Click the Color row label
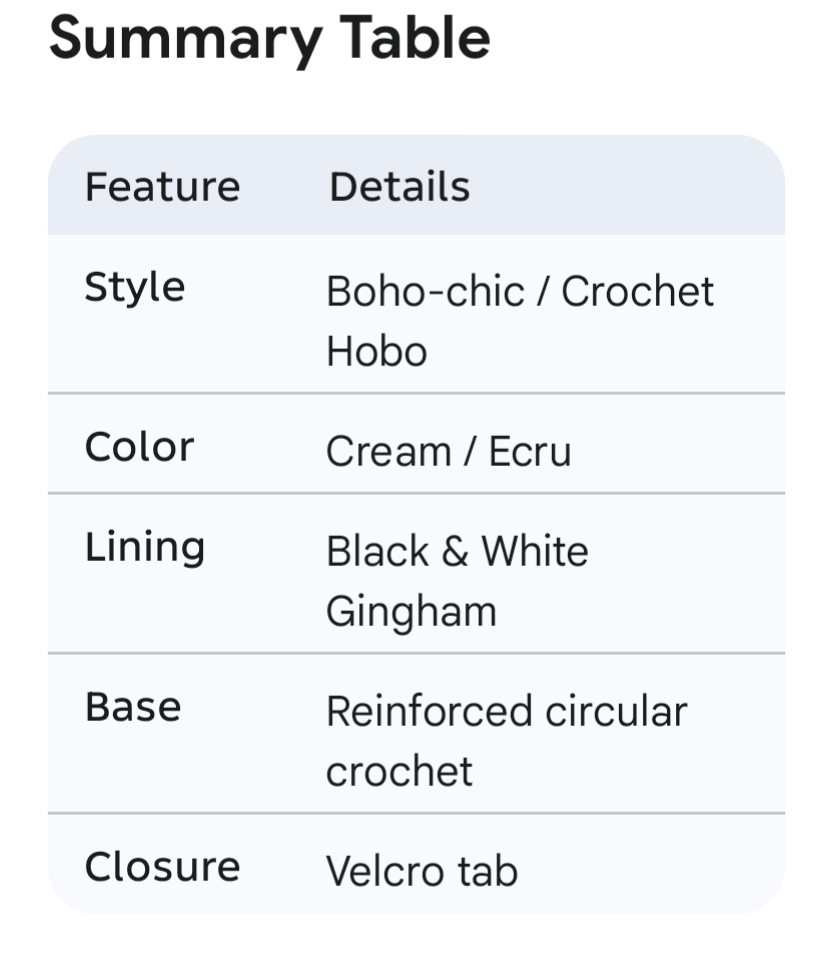 (x=139, y=447)
